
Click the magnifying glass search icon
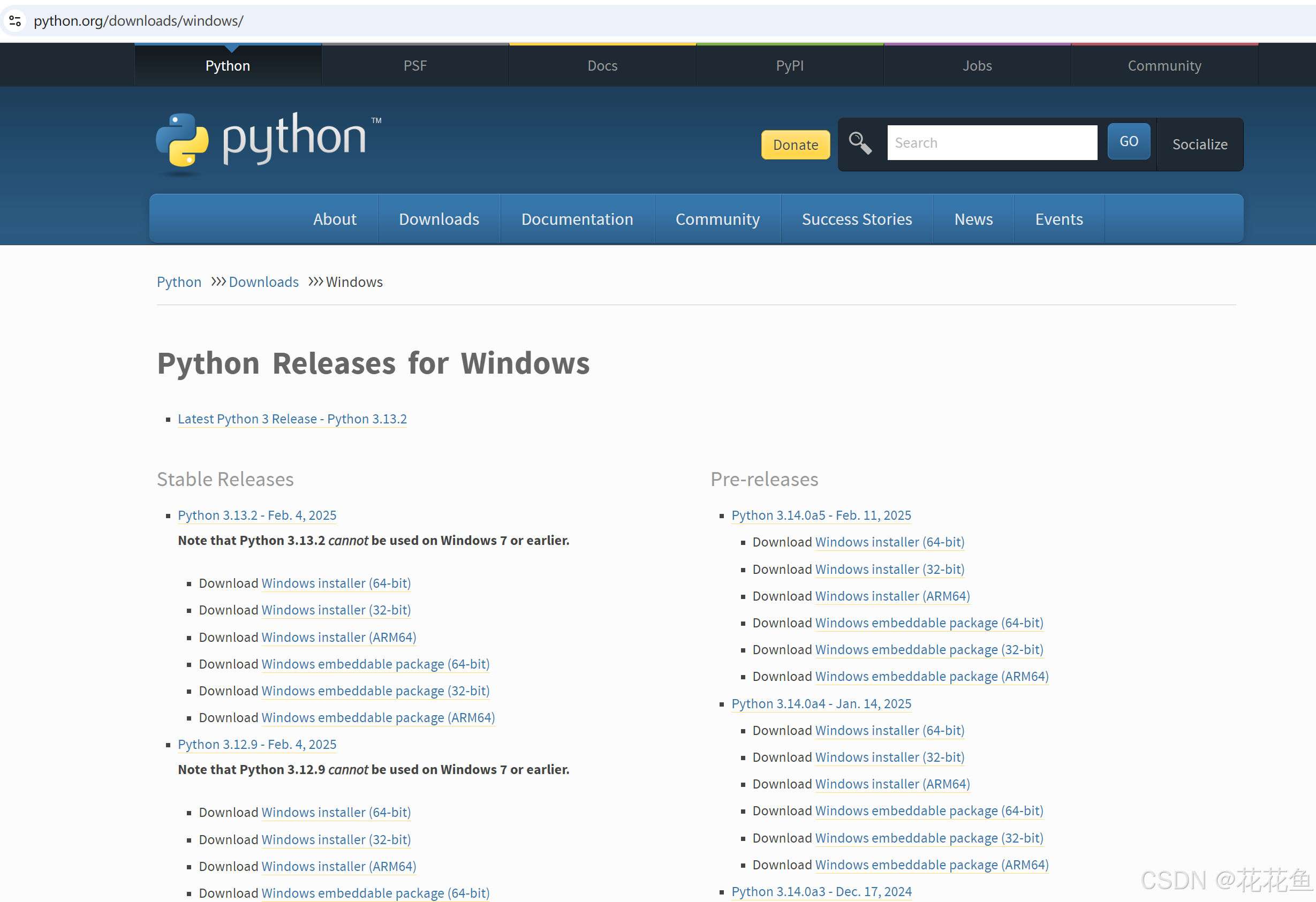click(860, 143)
